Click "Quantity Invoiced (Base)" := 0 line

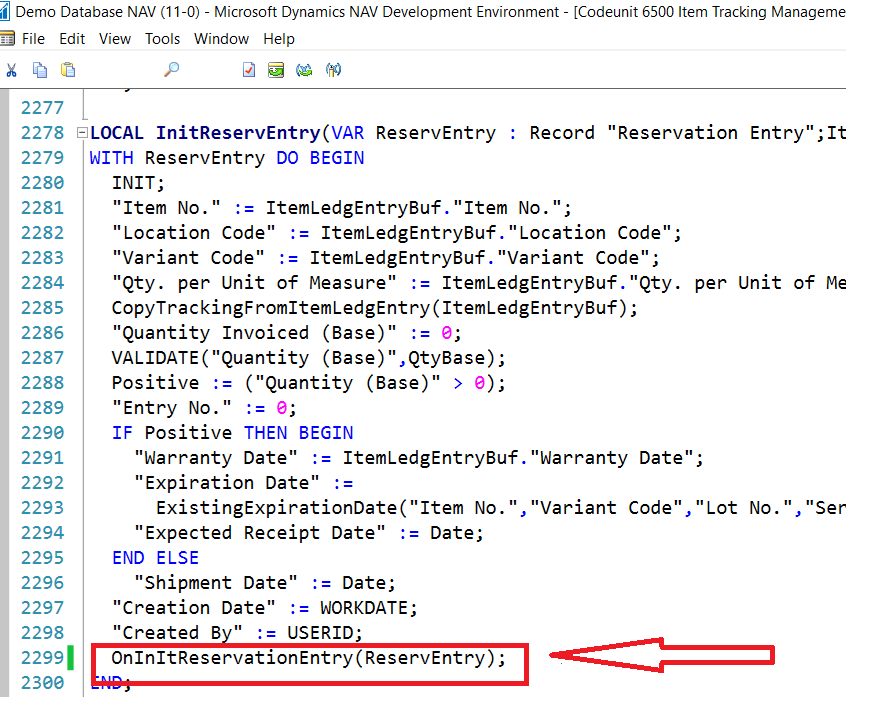(x=286, y=333)
